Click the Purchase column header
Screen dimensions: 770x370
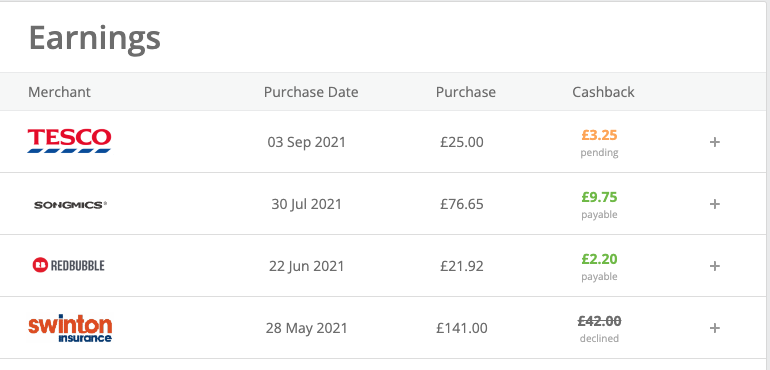[x=466, y=92]
